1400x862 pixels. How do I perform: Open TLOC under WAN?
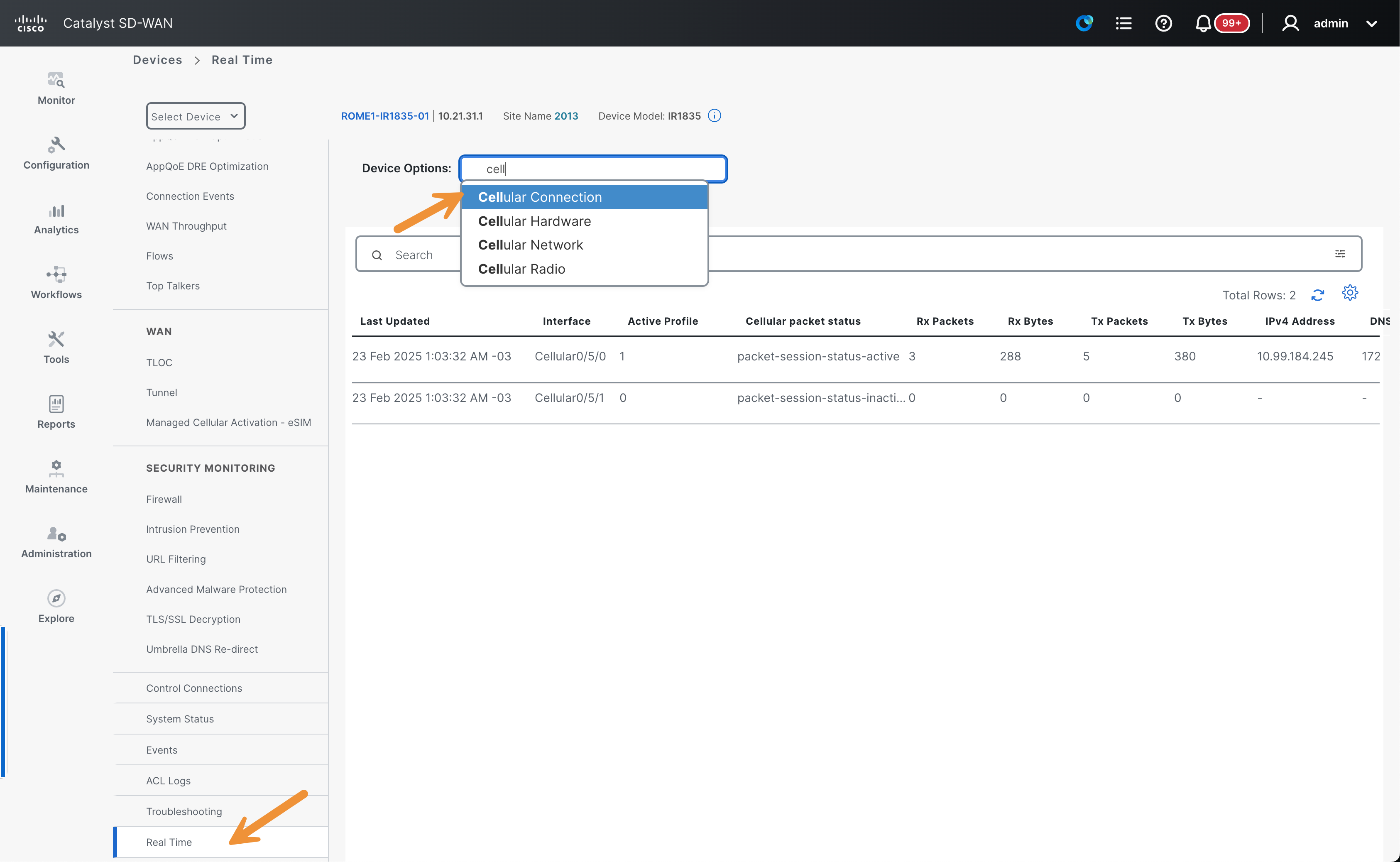[159, 362]
